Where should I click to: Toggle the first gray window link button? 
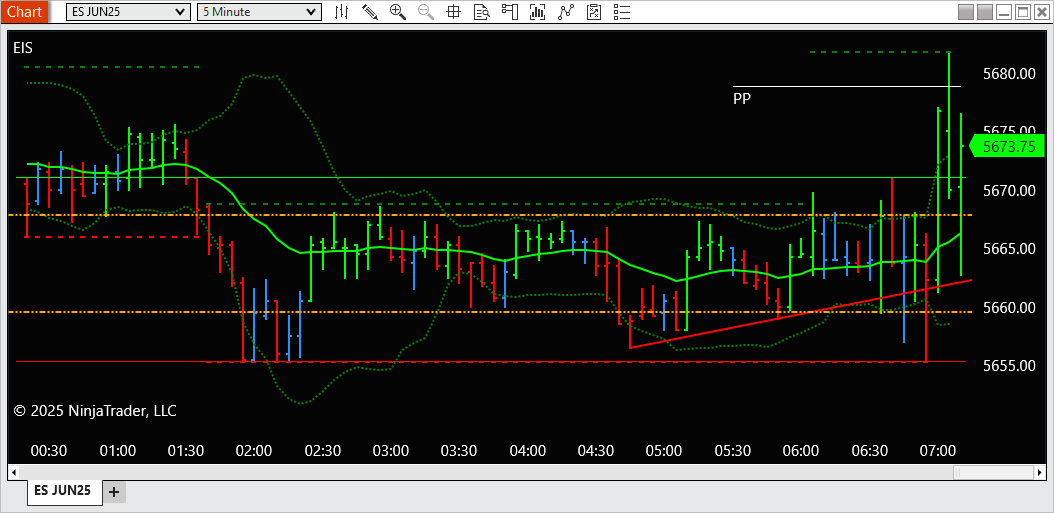pyautogui.click(x=966, y=11)
